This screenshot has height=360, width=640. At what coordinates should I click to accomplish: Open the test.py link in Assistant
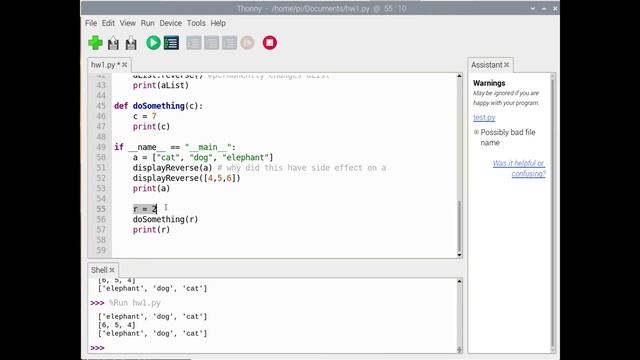pos(484,118)
